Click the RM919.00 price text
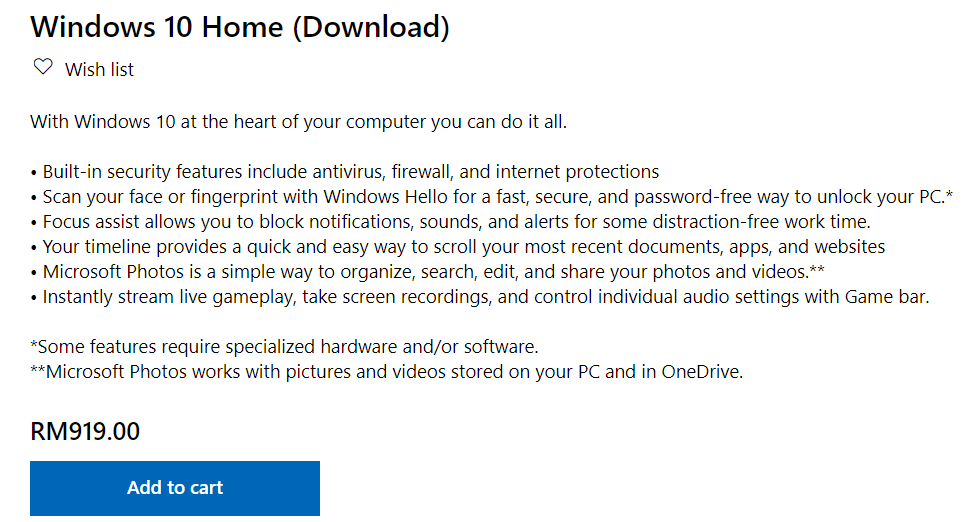Screen dimensions: 966x522 pos(85,432)
